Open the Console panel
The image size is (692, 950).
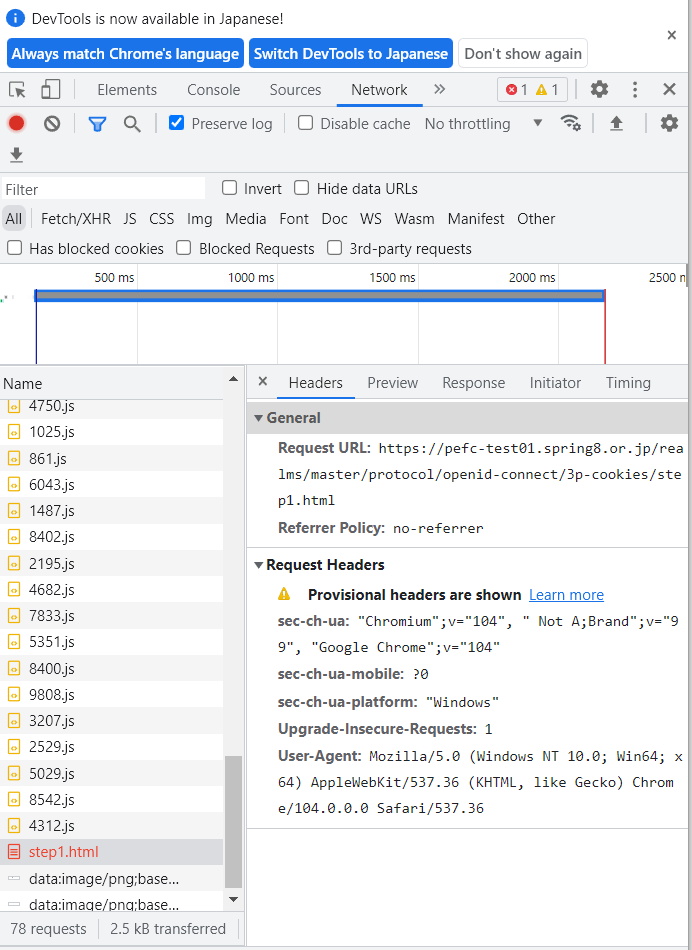point(213,89)
